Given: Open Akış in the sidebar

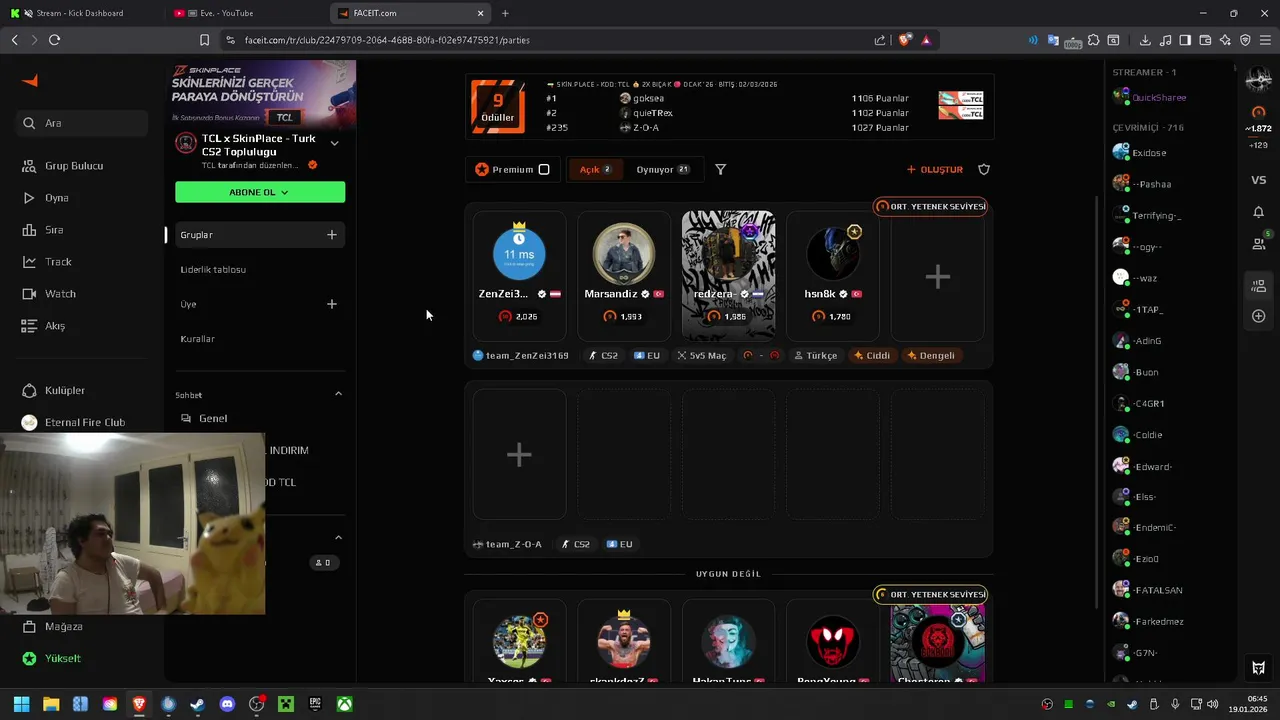Looking at the screenshot, I should [44, 326].
